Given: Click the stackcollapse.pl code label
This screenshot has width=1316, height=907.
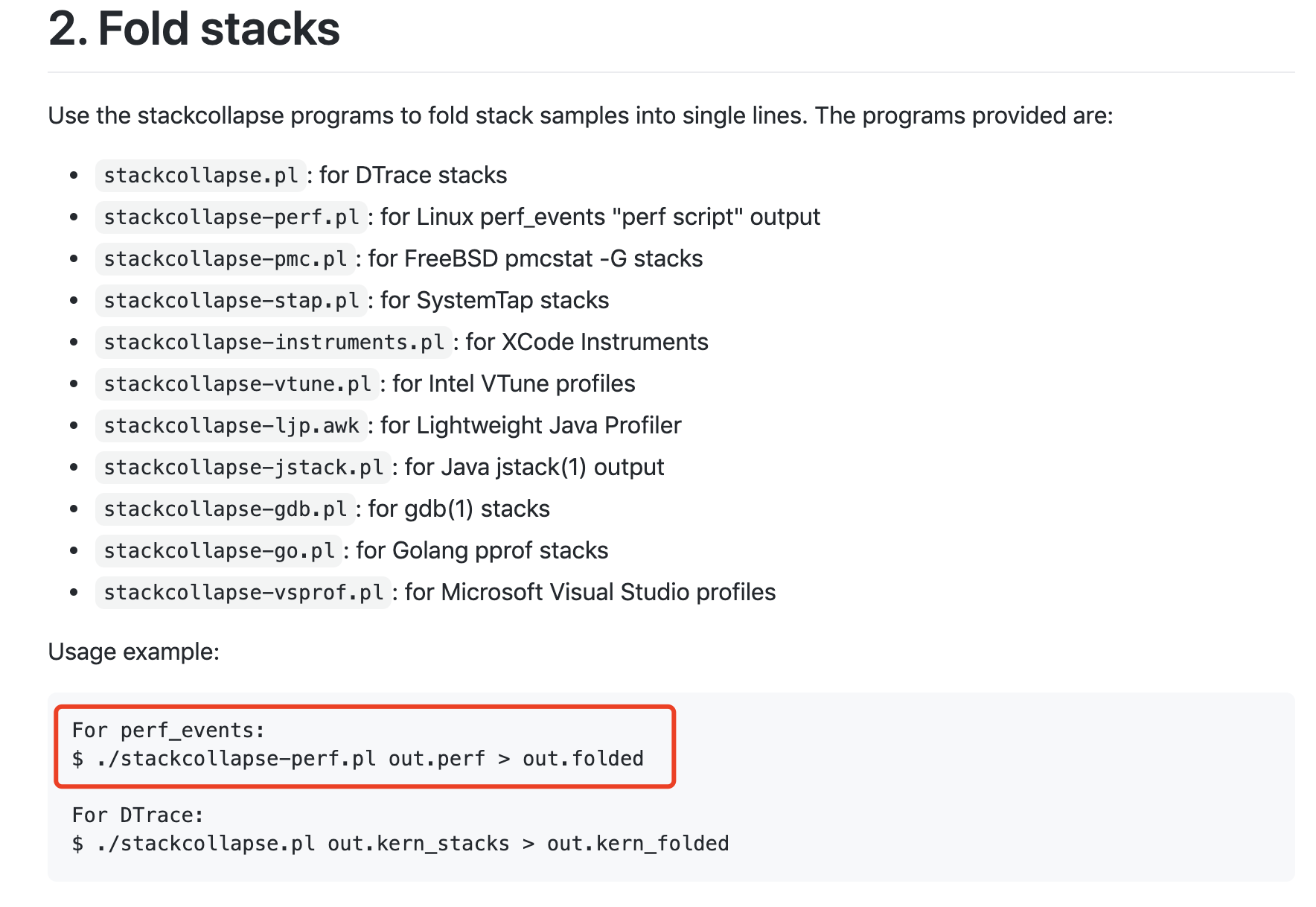Looking at the screenshot, I should 201,175.
